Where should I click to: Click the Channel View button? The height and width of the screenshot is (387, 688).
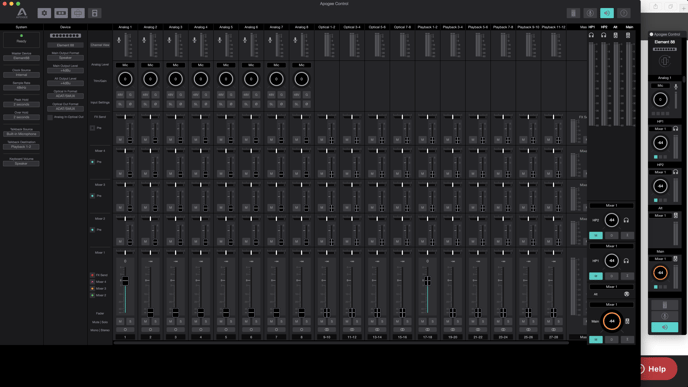point(100,45)
